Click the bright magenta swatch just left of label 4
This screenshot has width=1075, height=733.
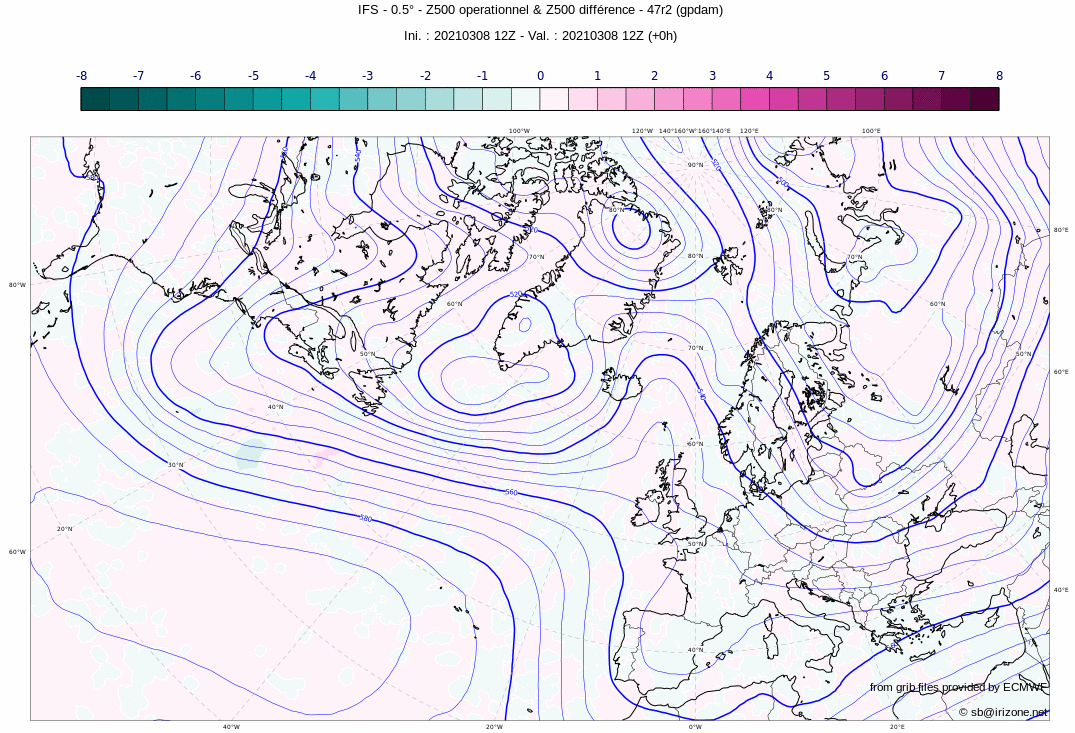tap(755, 99)
